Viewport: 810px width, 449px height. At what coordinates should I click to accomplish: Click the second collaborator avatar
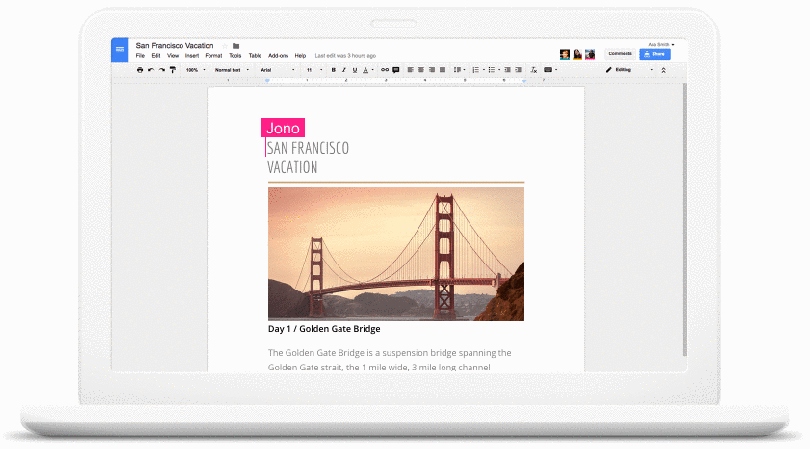coord(578,54)
